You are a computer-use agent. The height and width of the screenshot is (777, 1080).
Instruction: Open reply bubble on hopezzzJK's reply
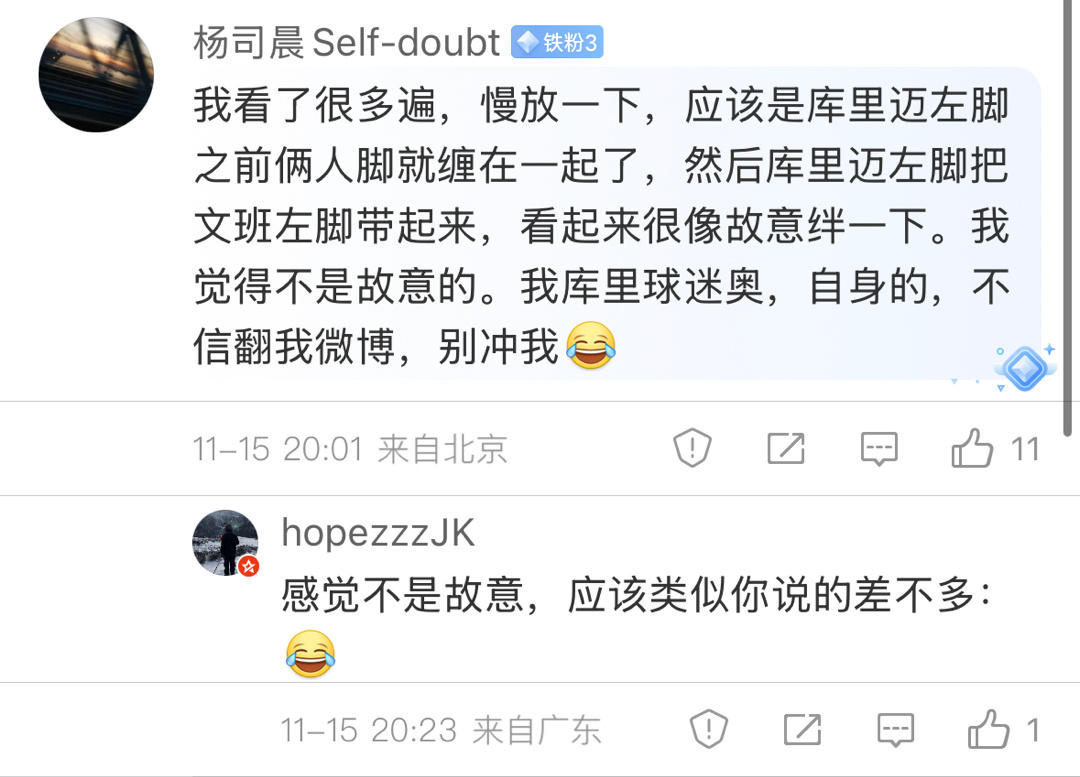(x=895, y=730)
